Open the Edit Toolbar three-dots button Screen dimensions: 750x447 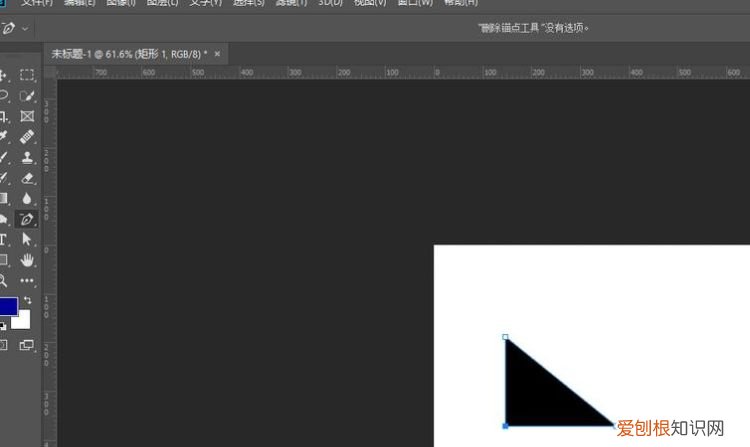(27, 281)
